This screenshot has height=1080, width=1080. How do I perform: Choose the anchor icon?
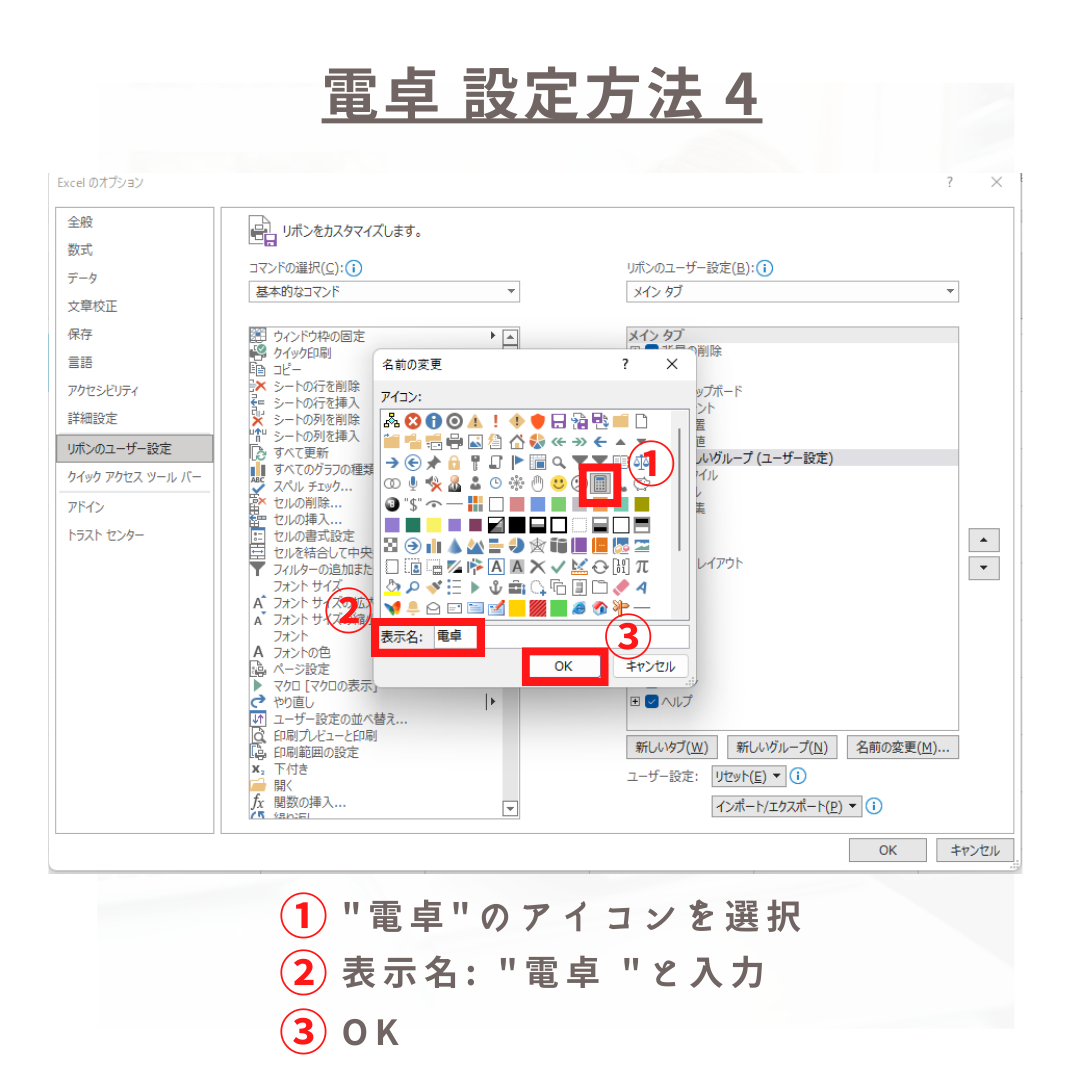pyautogui.click(x=496, y=588)
